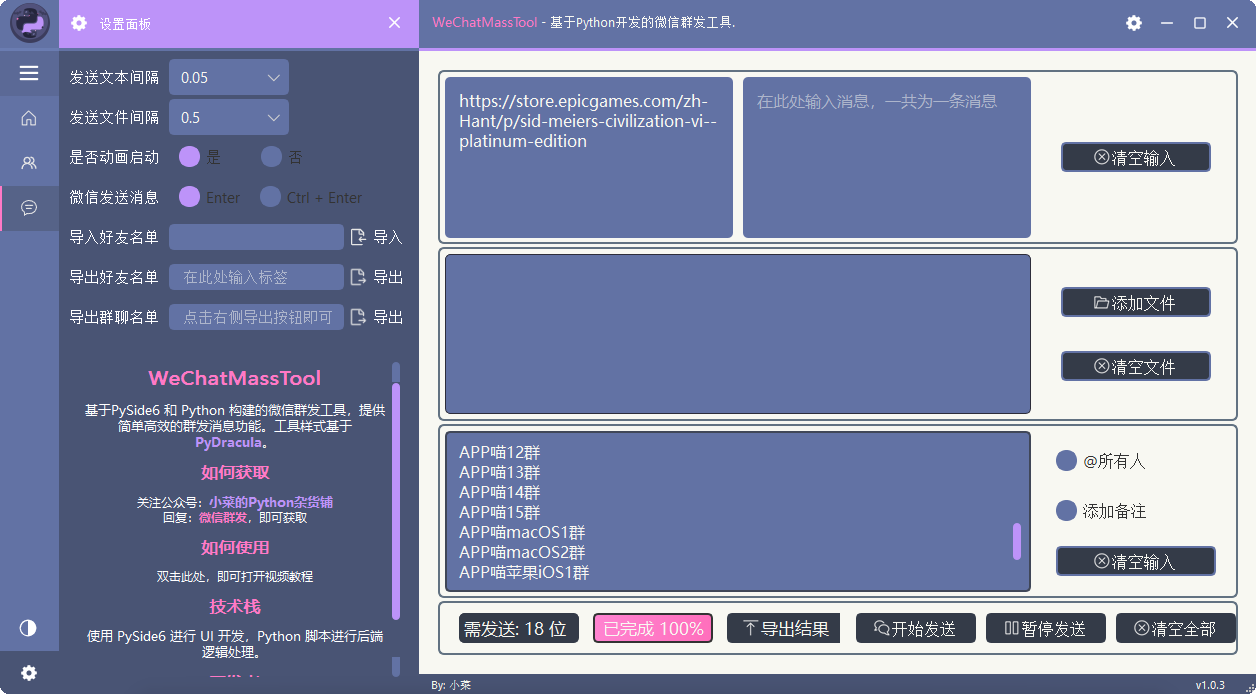Image resolution: width=1256 pixels, height=694 pixels.
Task: Select the chat message page icon in sidebar
Action: [x=29, y=207]
